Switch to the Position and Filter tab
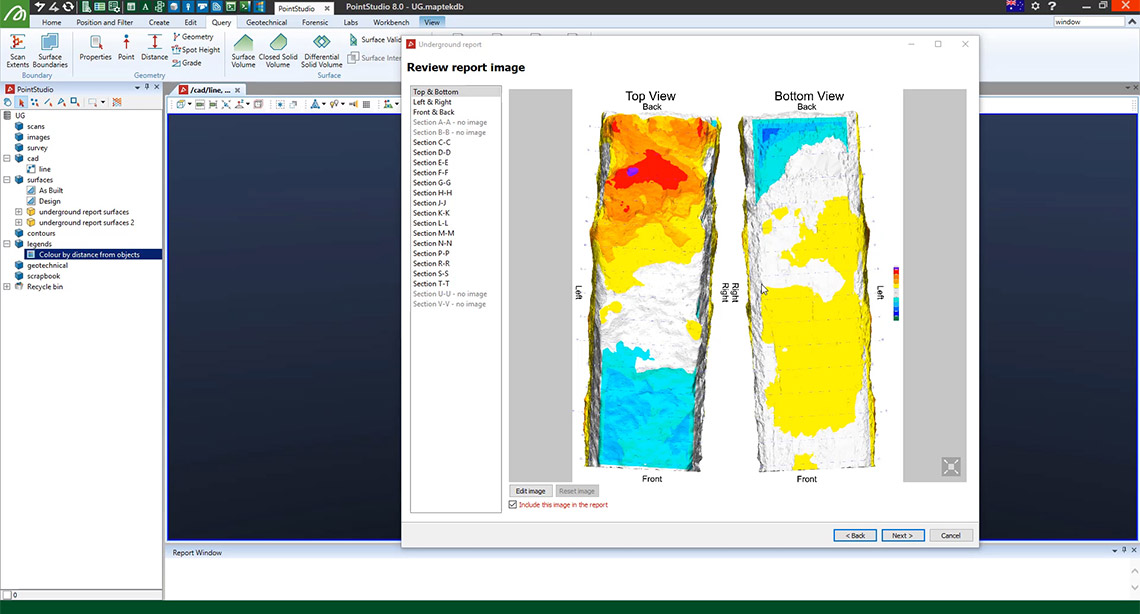This screenshot has width=1140, height=614. (104, 22)
